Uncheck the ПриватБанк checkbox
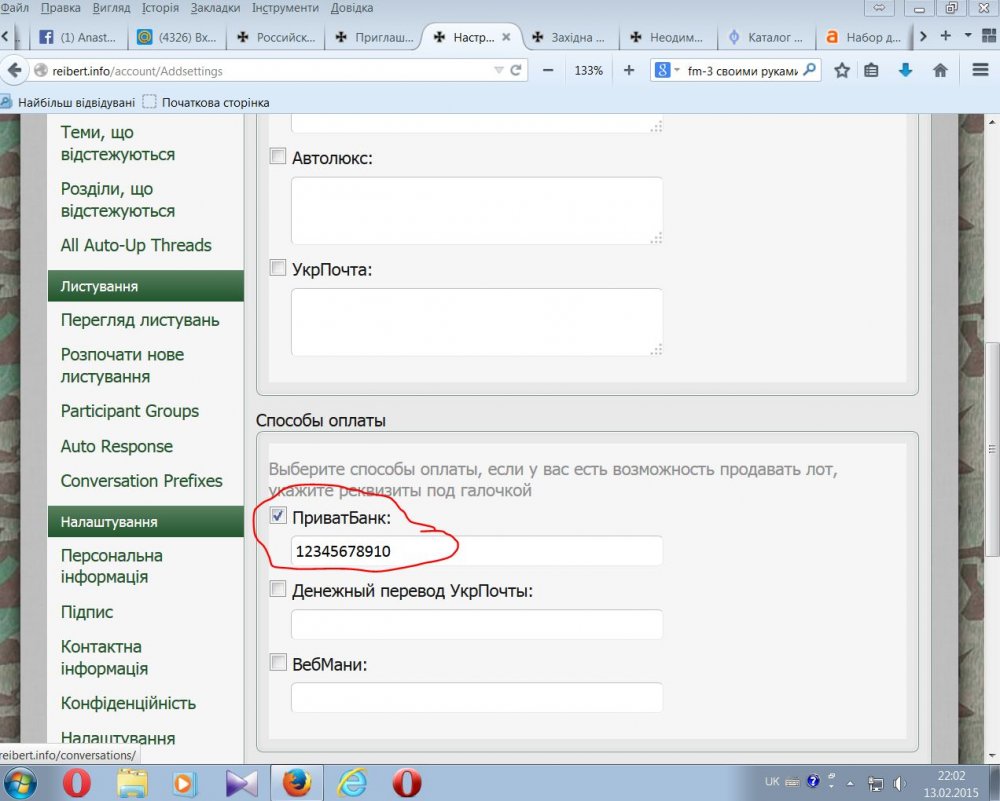The image size is (1000, 801). point(278,517)
